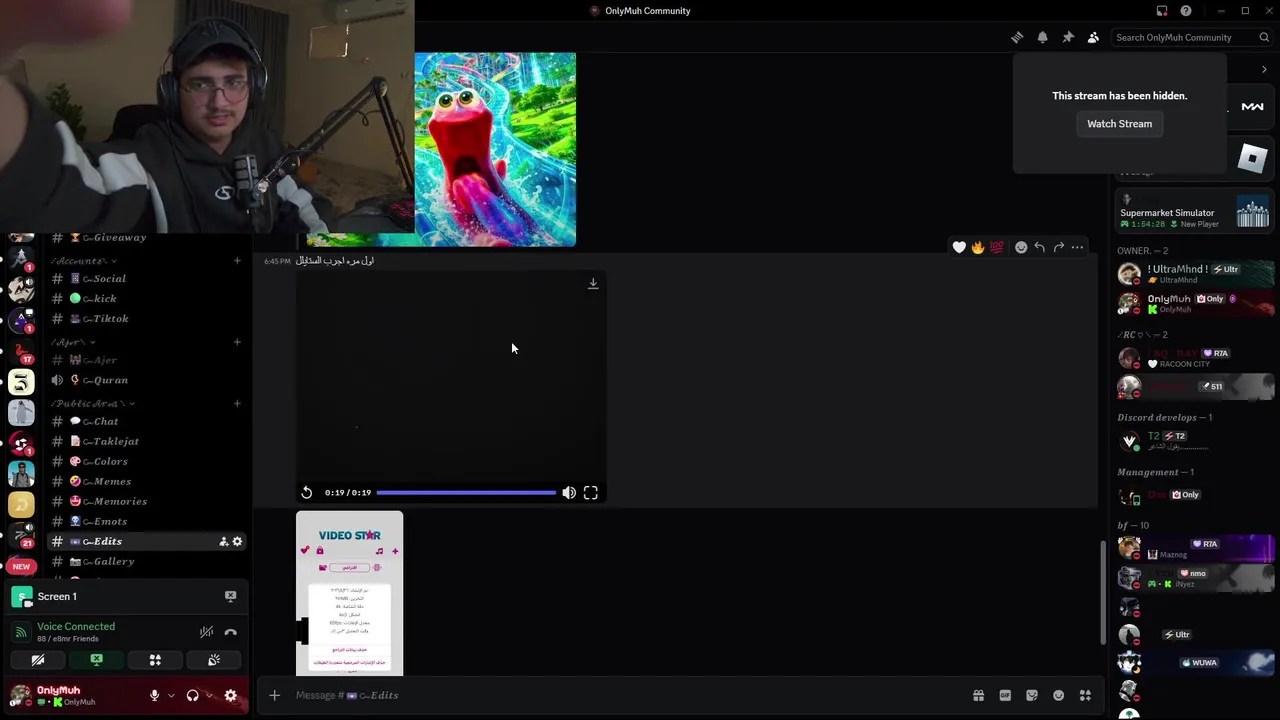Open the Taklejat channel
The width and height of the screenshot is (1280, 720).
[x=148, y=441]
